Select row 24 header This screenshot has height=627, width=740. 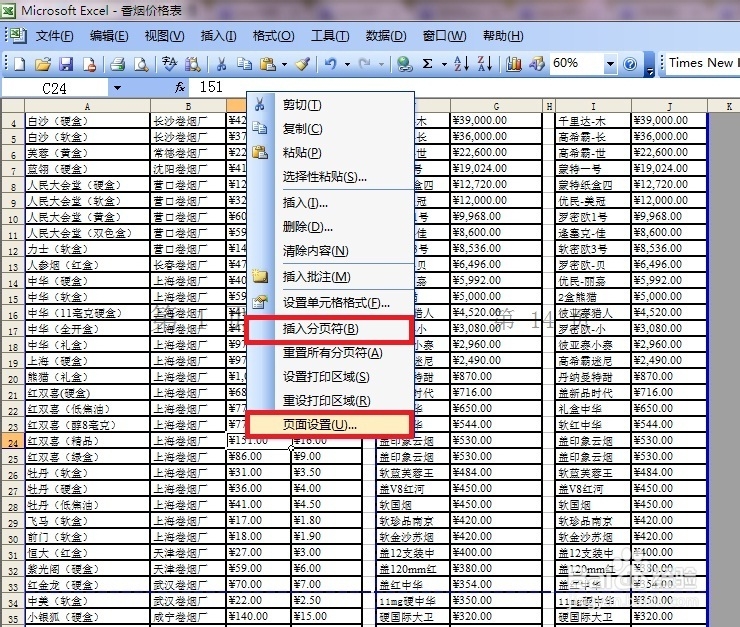point(13,443)
